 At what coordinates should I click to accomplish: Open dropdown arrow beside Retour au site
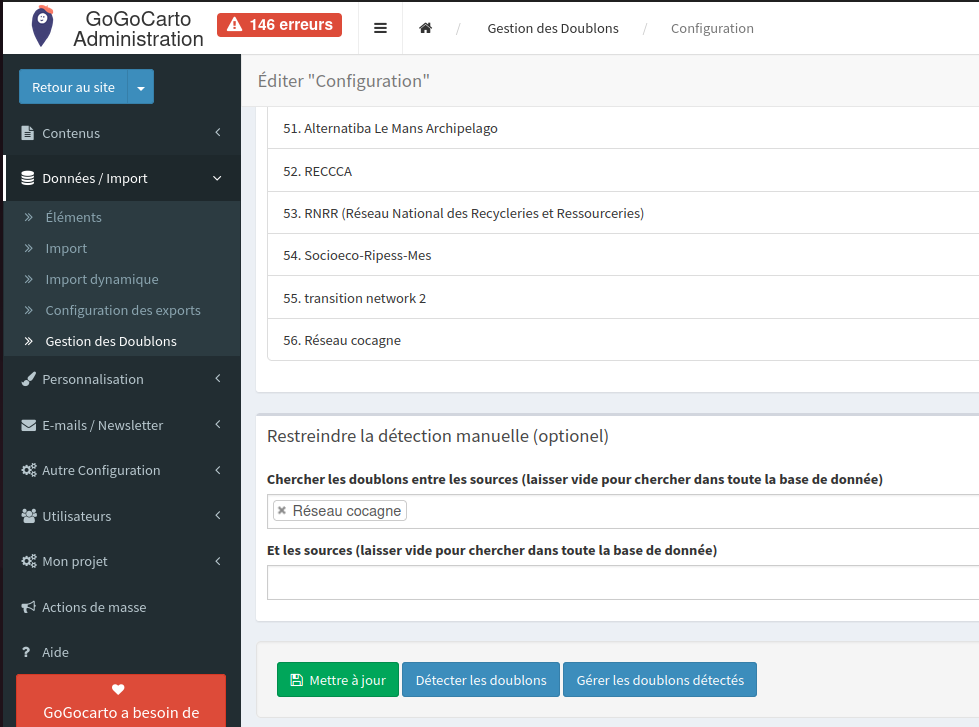point(141,87)
